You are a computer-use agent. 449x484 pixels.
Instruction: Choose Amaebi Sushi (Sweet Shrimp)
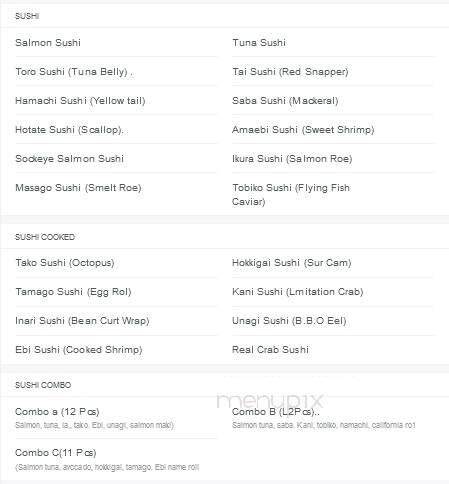(x=303, y=130)
